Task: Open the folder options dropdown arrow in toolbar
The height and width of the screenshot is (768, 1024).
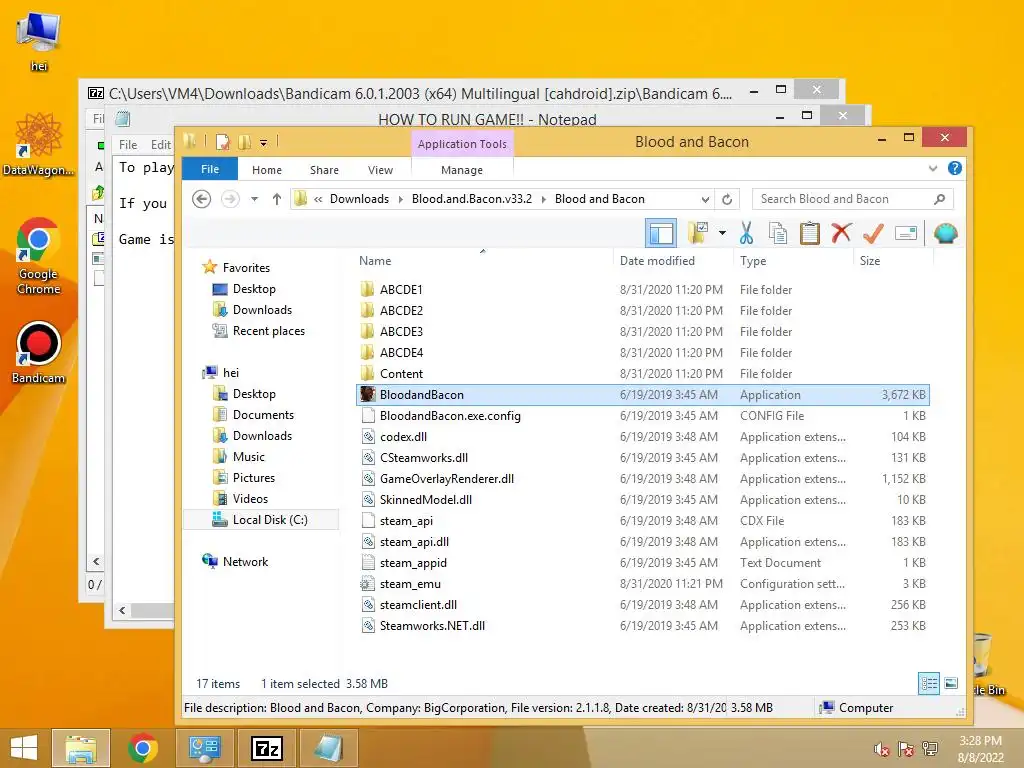Action: click(x=722, y=233)
